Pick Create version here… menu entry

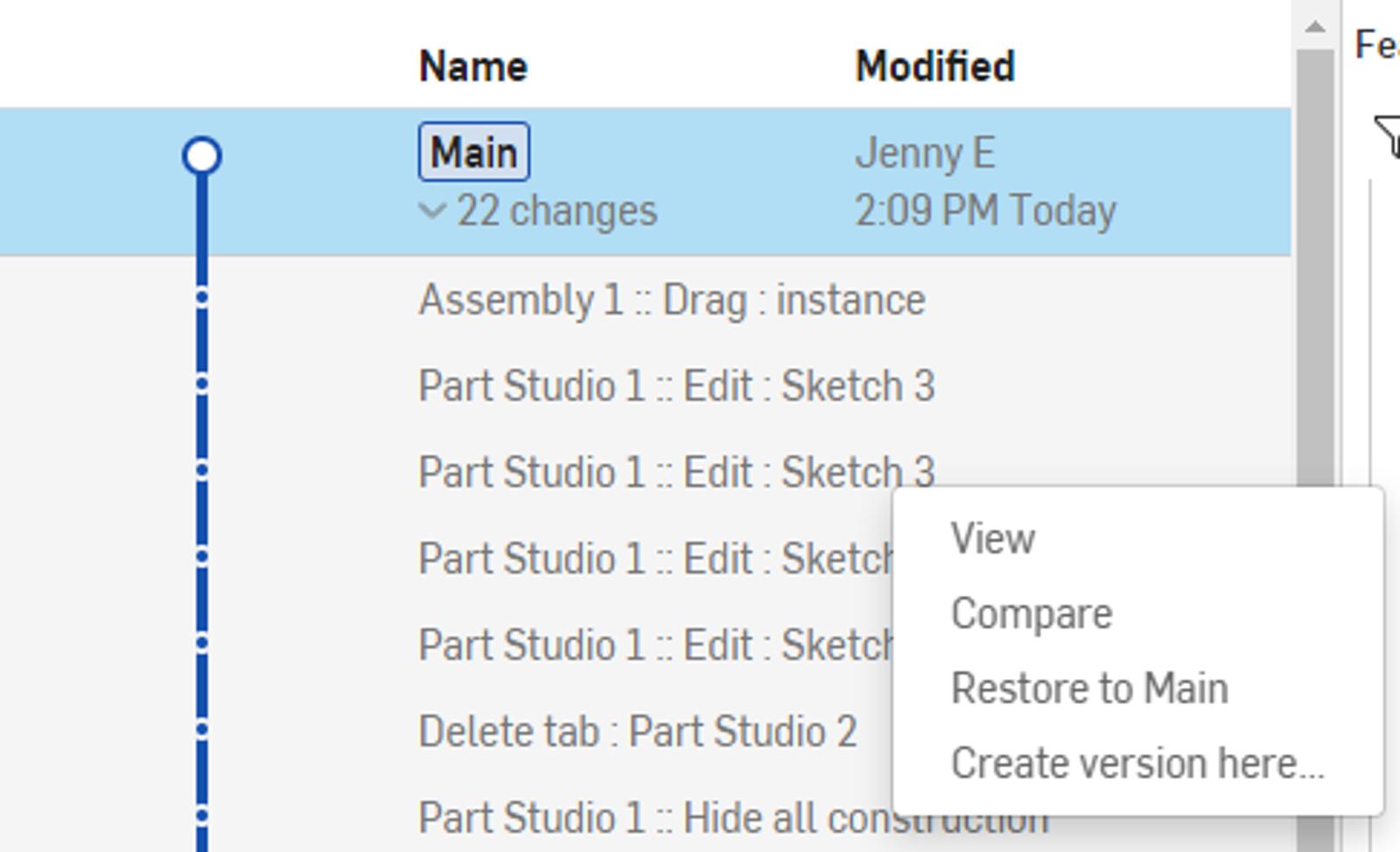click(1137, 763)
